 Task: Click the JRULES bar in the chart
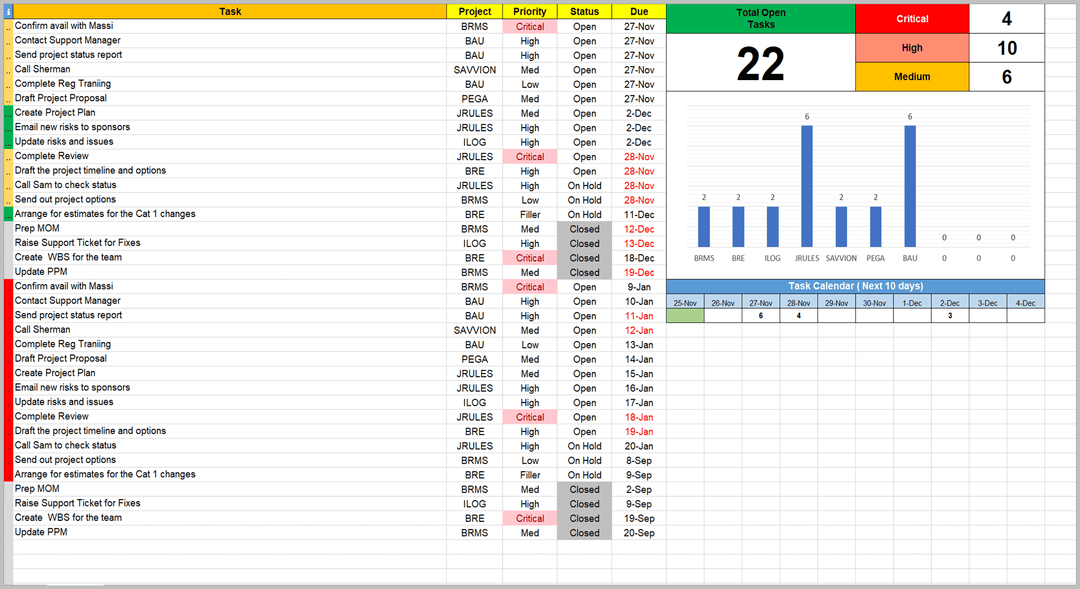pos(806,186)
